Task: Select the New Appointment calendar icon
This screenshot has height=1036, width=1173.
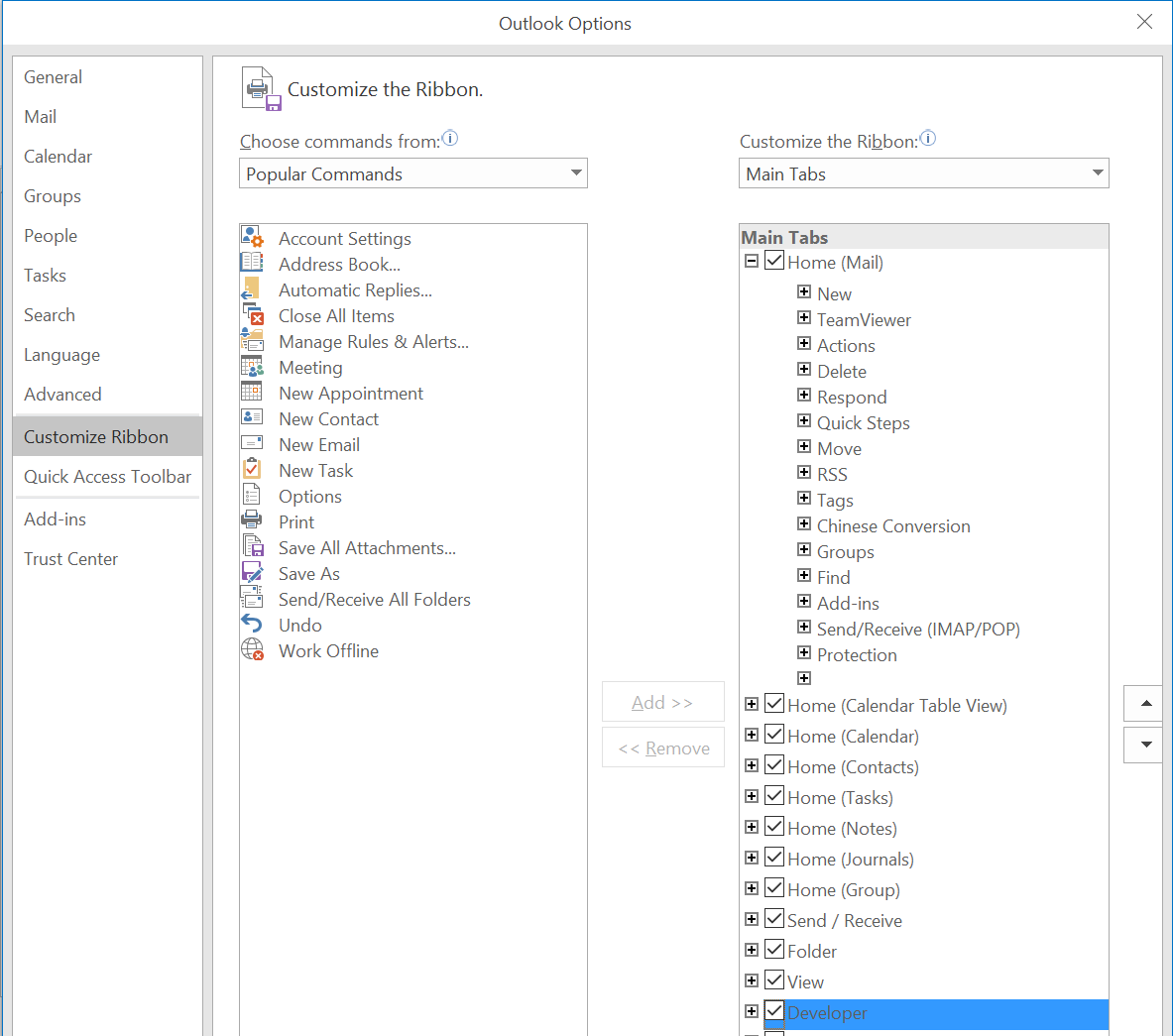Action: (252, 393)
